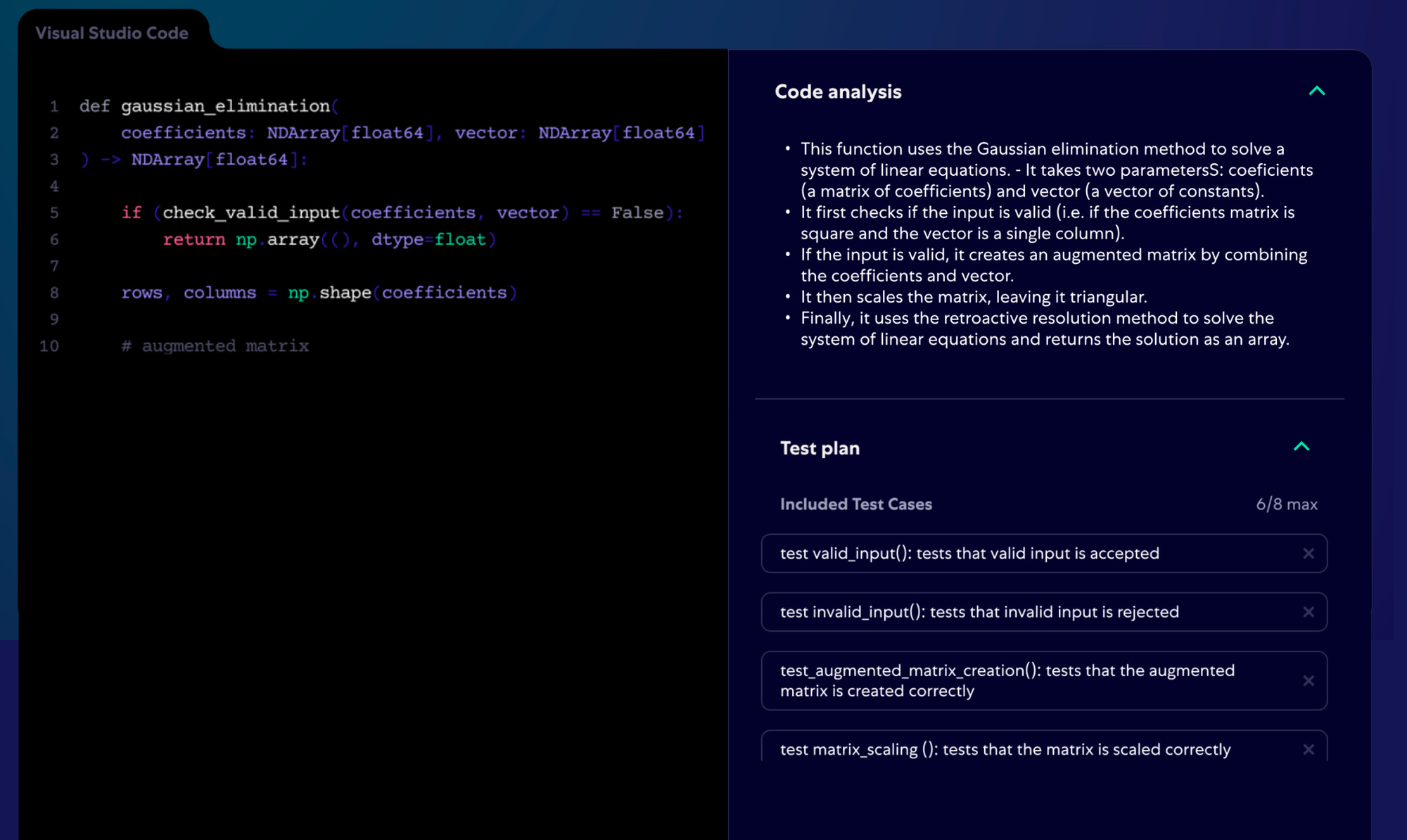Image resolution: width=1407 pixels, height=840 pixels.
Task: Remove the matrix_scaling test case
Action: point(1308,749)
